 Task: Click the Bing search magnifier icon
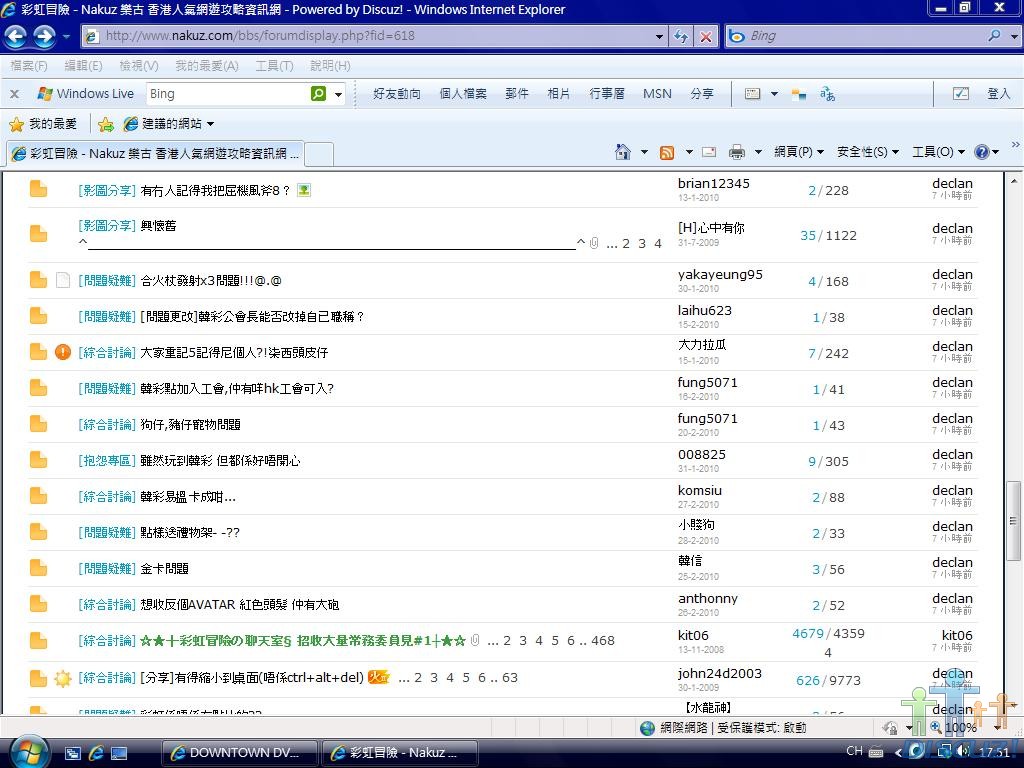994,36
